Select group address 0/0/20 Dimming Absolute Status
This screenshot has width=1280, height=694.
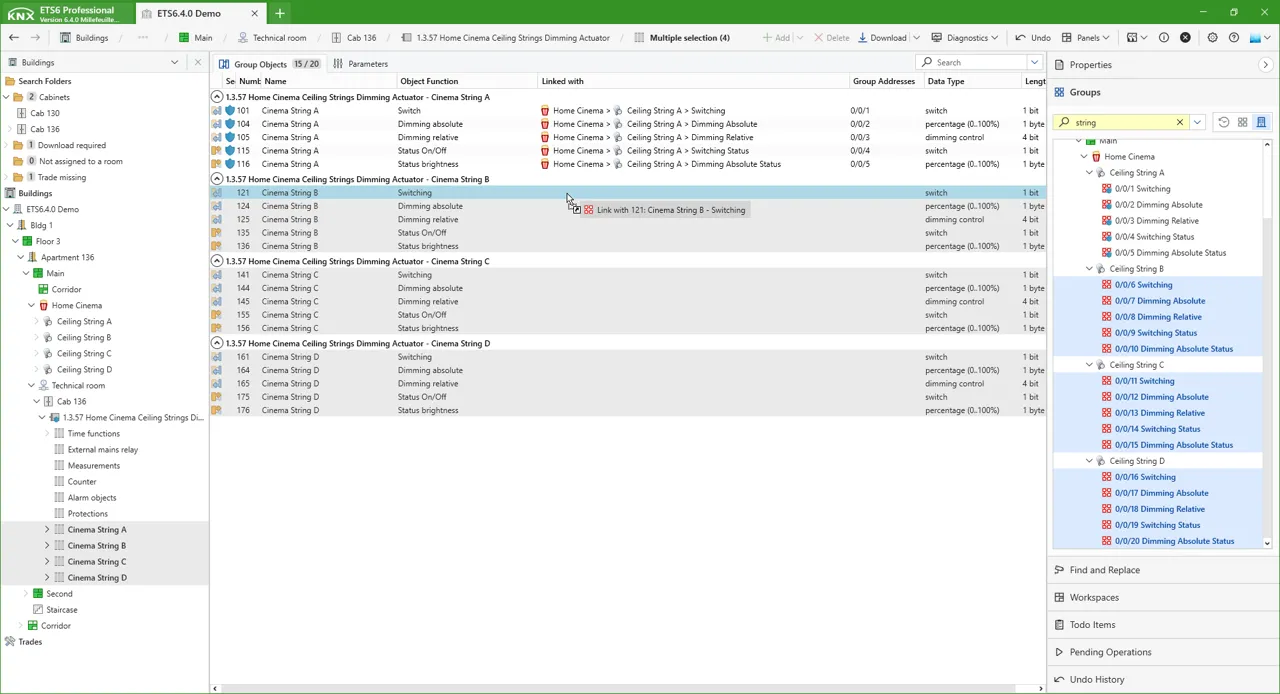point(1174,541)
